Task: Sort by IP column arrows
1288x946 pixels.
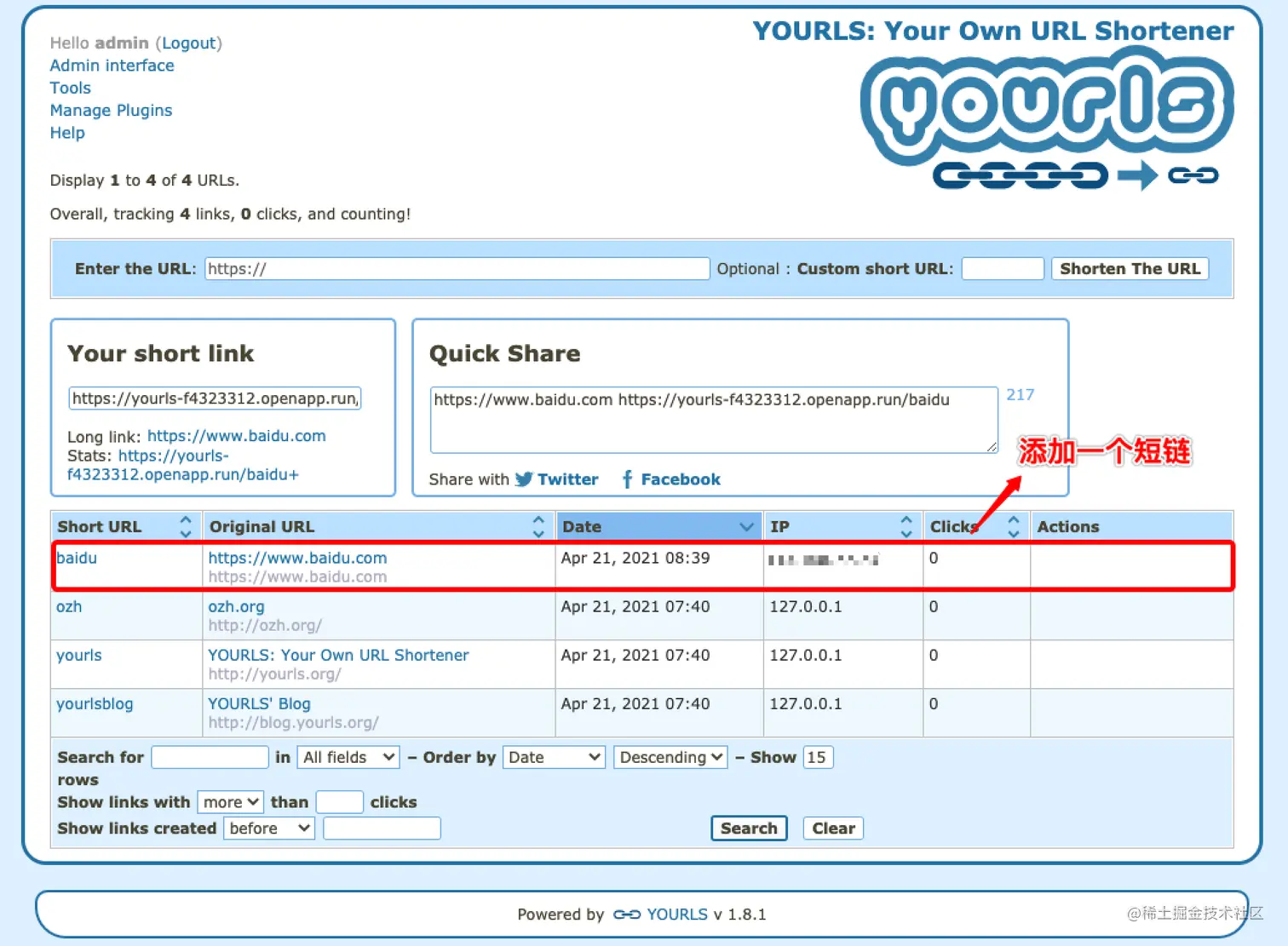Action: (906, 526)
